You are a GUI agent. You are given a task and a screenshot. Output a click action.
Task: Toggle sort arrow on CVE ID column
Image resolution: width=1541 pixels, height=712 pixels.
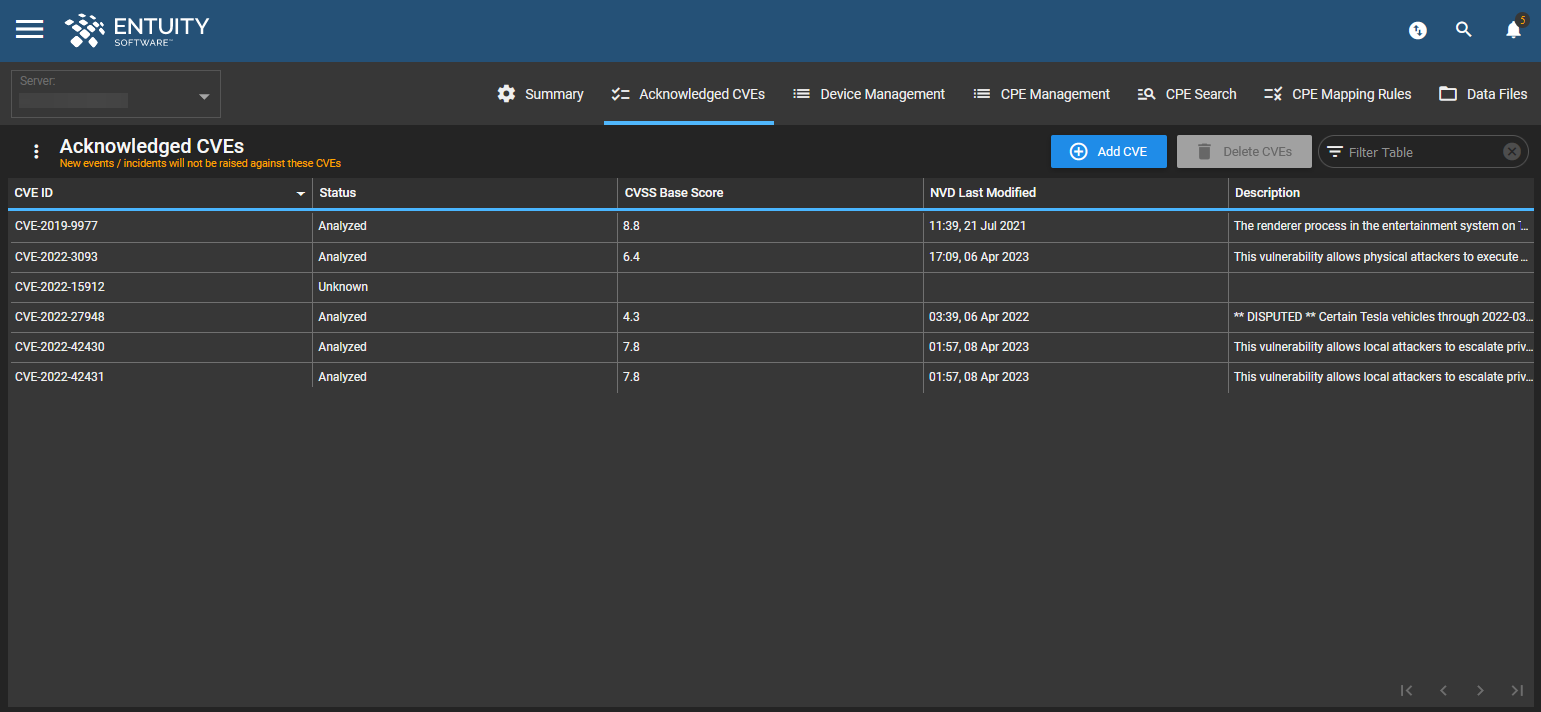[300, 193]
